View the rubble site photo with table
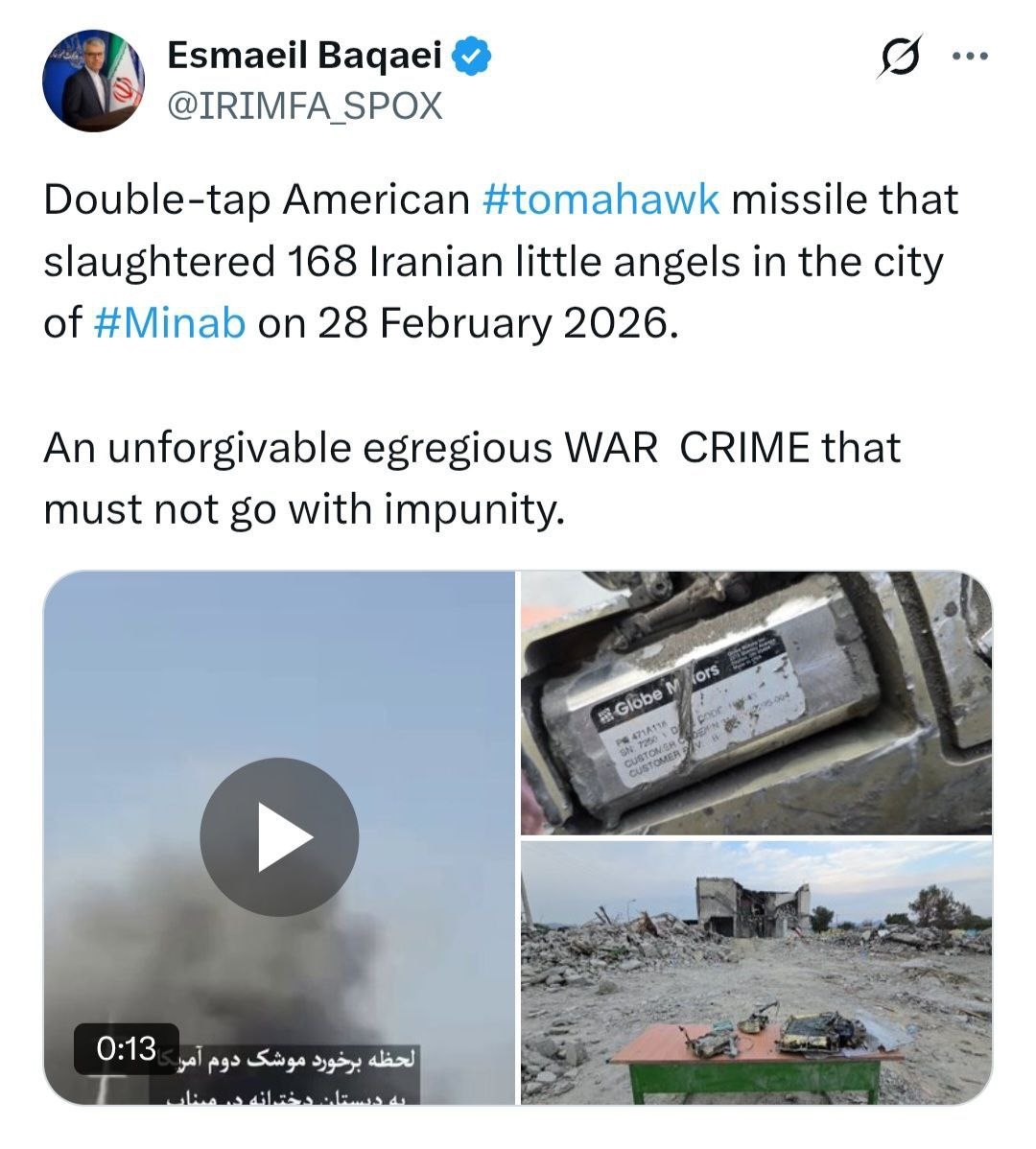The height and width of the screenshot is (1149, 1036). tap(756, 973)
